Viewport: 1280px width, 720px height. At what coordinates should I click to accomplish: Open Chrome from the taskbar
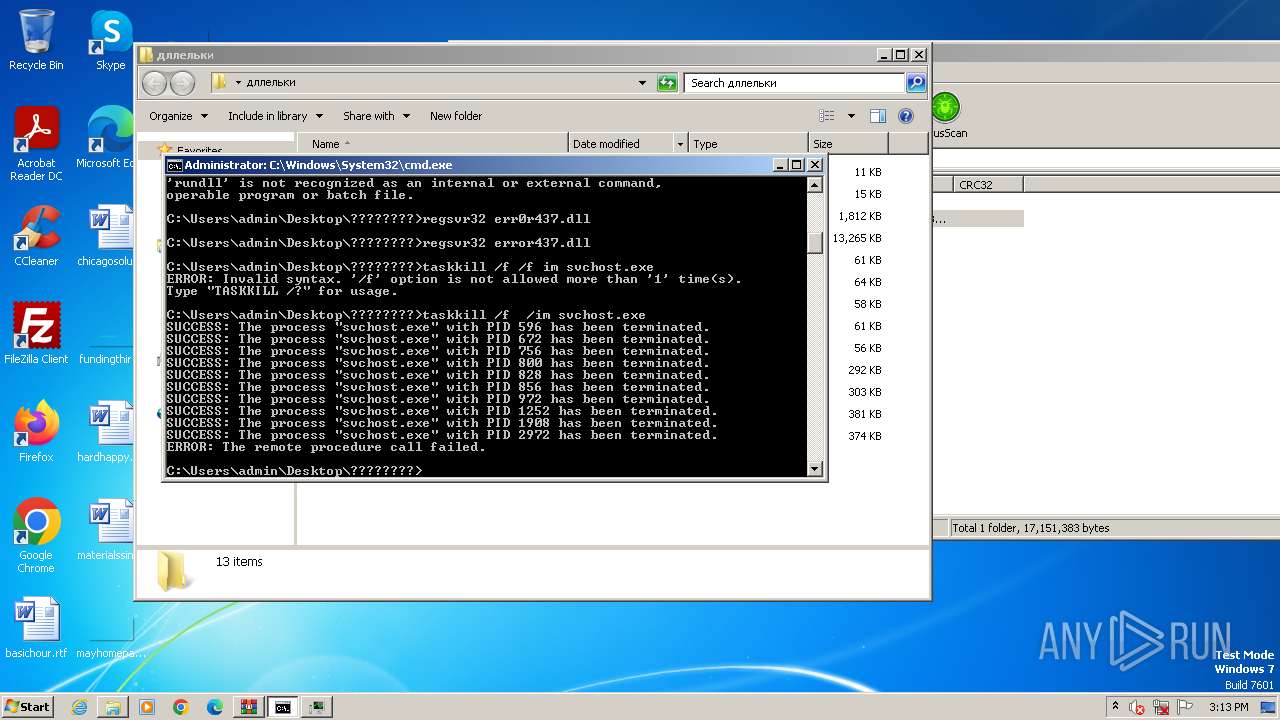181,707
